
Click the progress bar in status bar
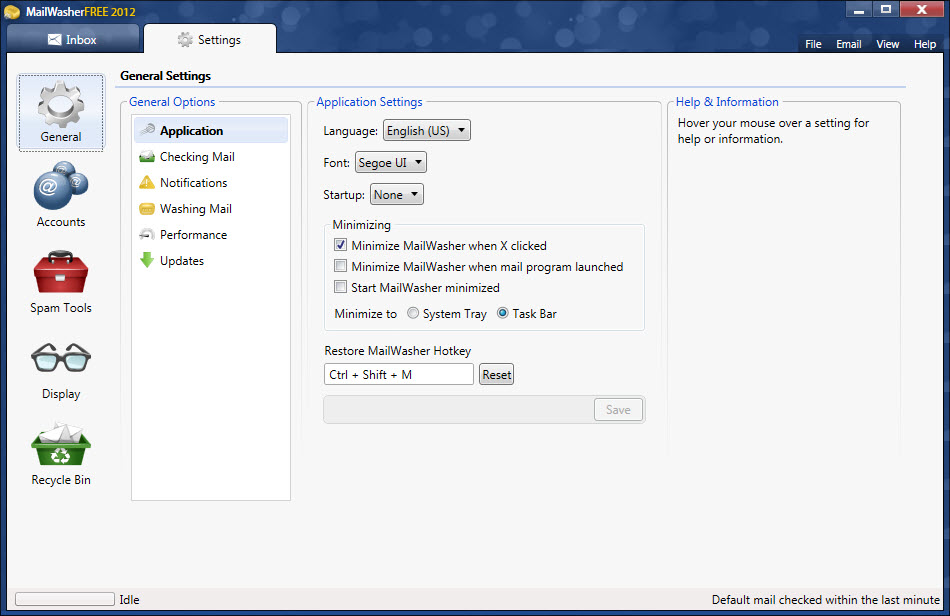coord(64,599)
